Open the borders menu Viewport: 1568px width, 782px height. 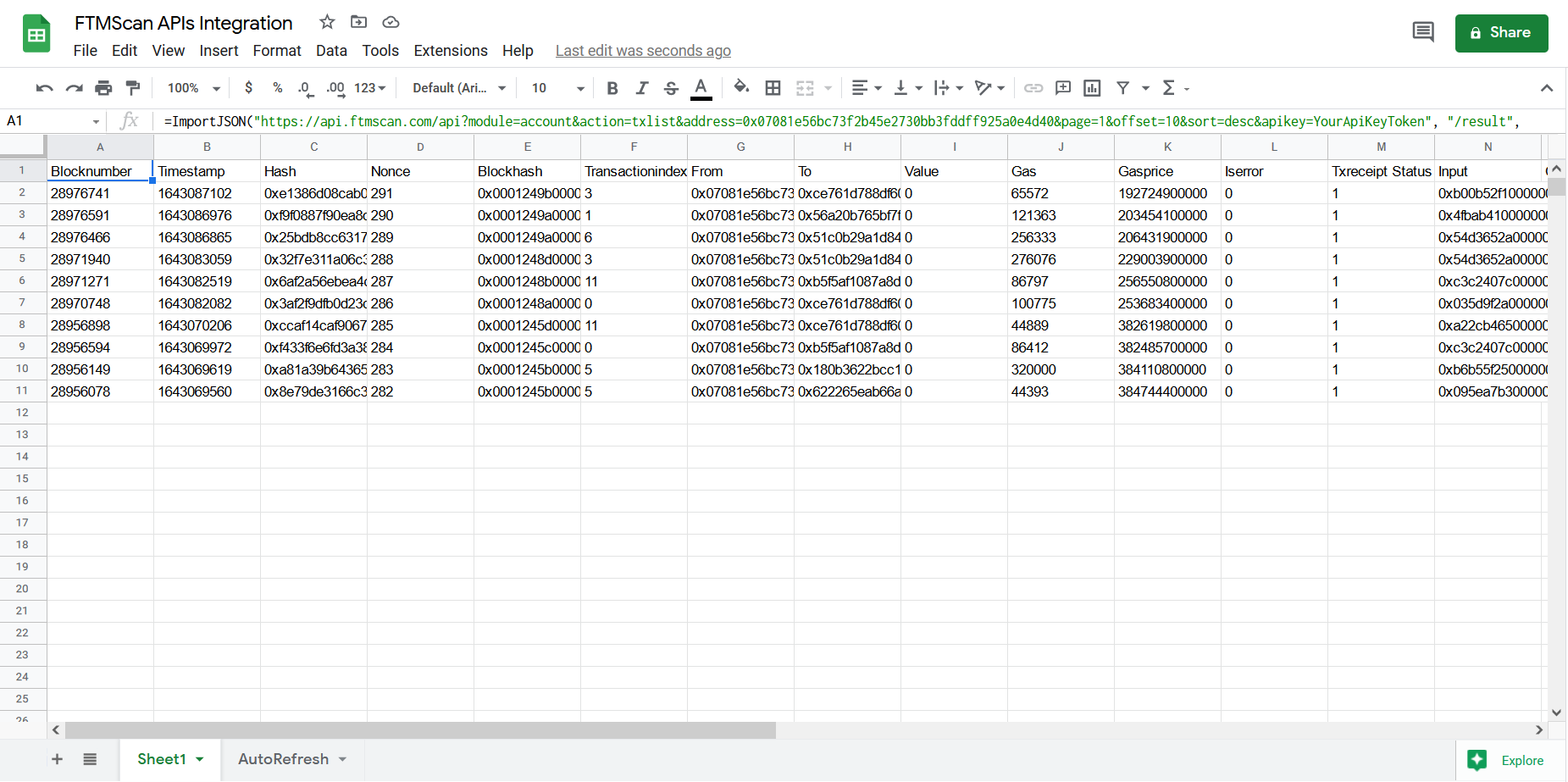click(x=773, y=88)
